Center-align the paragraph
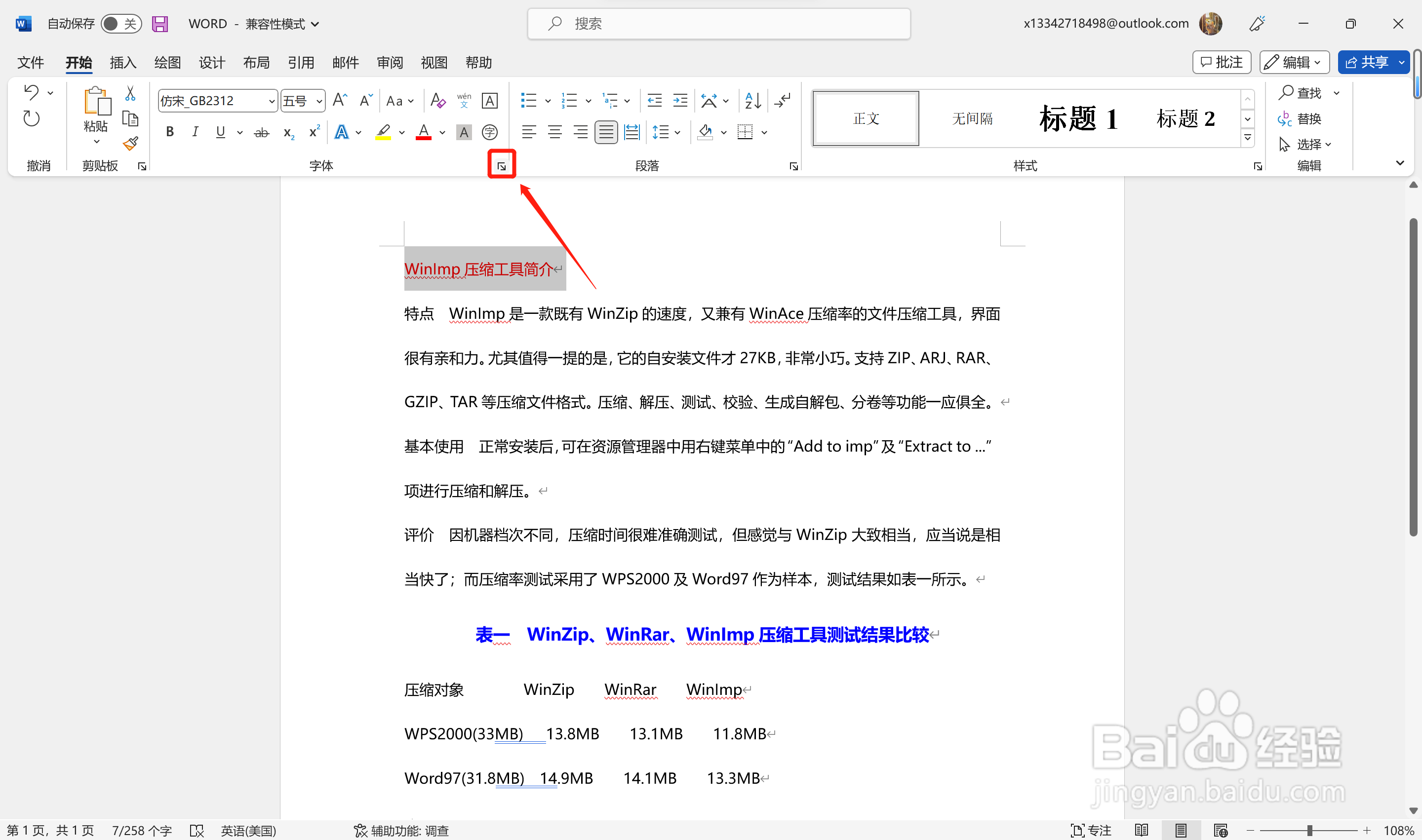This screenshot has width=1422, height=840. tap(554, 132)
